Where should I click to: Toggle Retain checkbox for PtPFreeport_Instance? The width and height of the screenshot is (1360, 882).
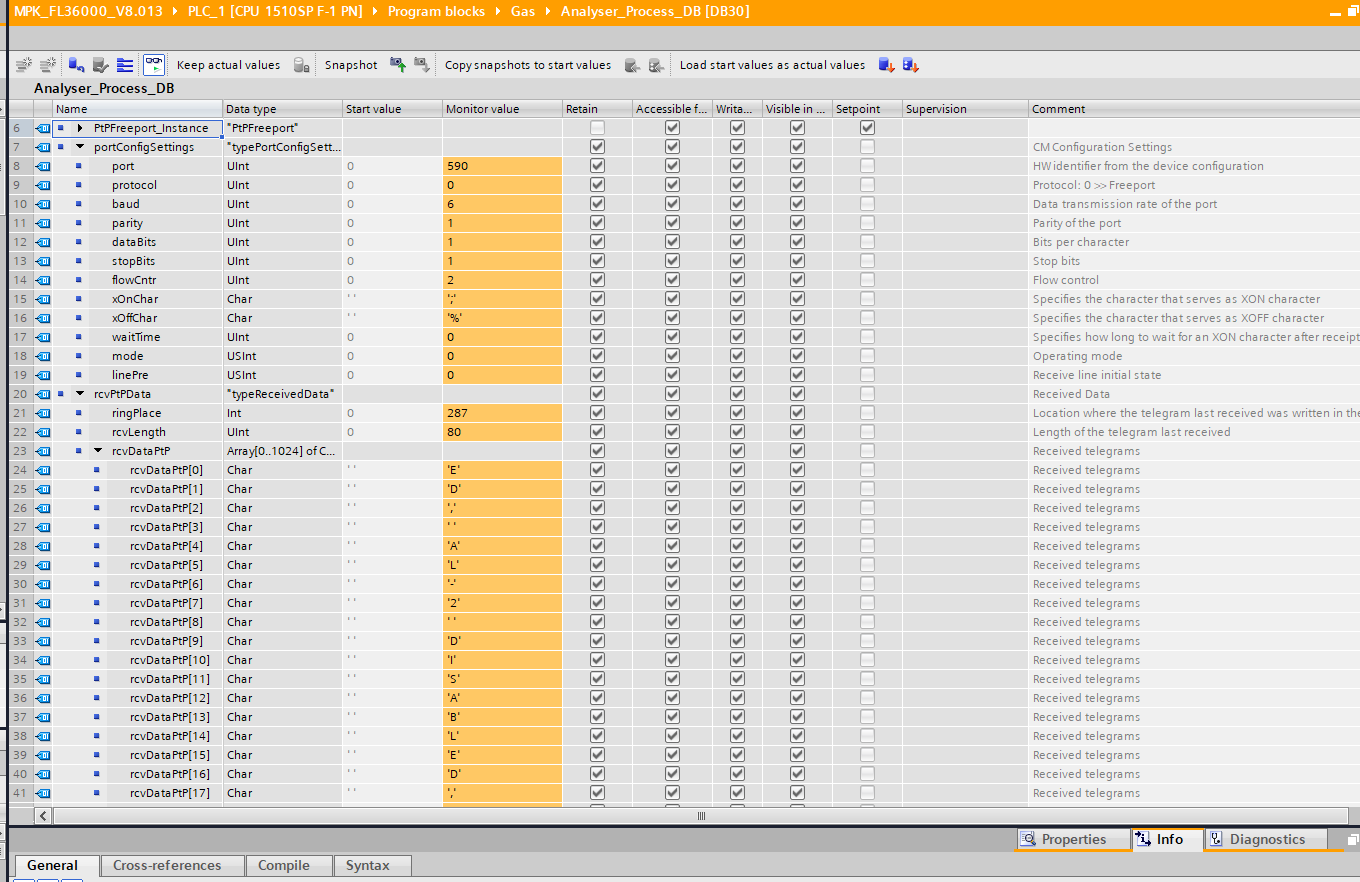(x=597, y=128)
